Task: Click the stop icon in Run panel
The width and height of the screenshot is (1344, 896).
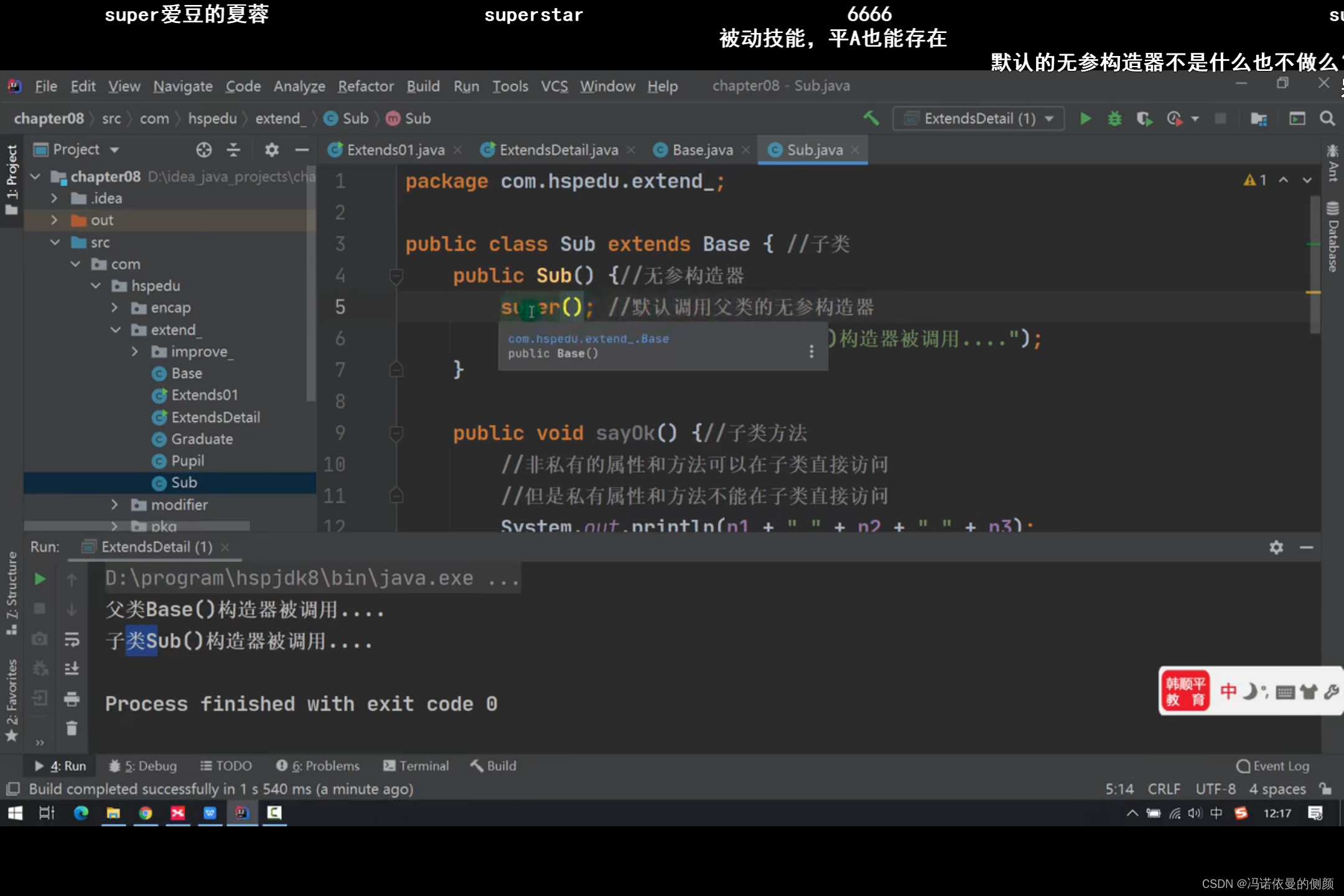Action: (40, 609)
